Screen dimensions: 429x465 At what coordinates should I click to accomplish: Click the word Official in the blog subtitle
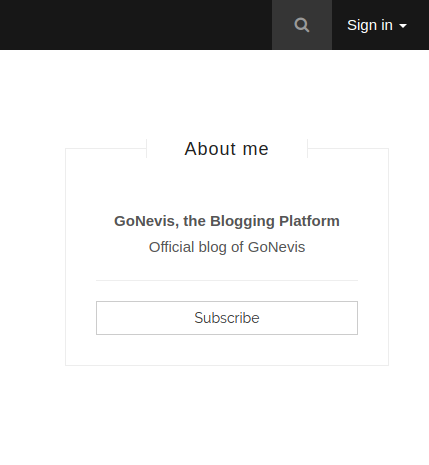click(171, 247)
